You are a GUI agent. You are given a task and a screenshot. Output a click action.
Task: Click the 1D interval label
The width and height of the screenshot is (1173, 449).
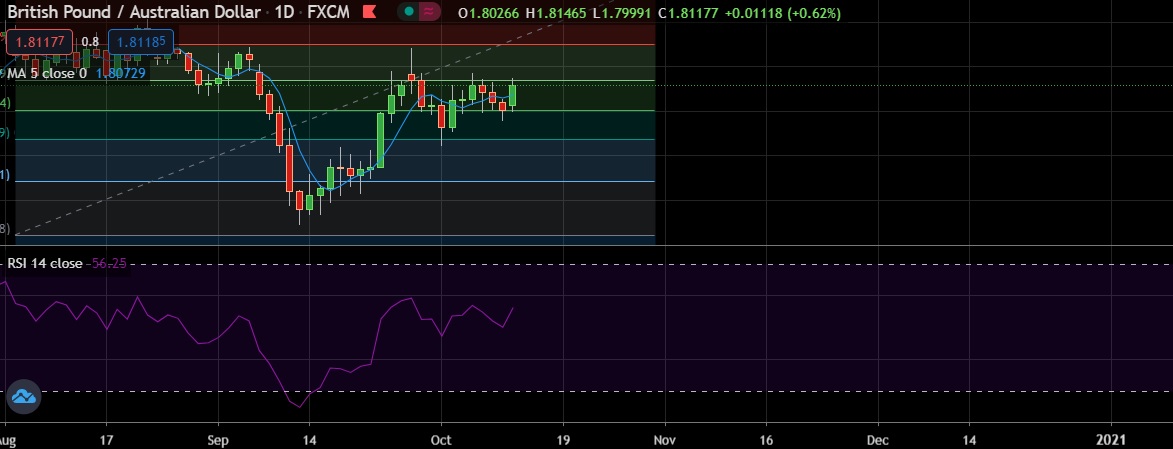[284, 12]
